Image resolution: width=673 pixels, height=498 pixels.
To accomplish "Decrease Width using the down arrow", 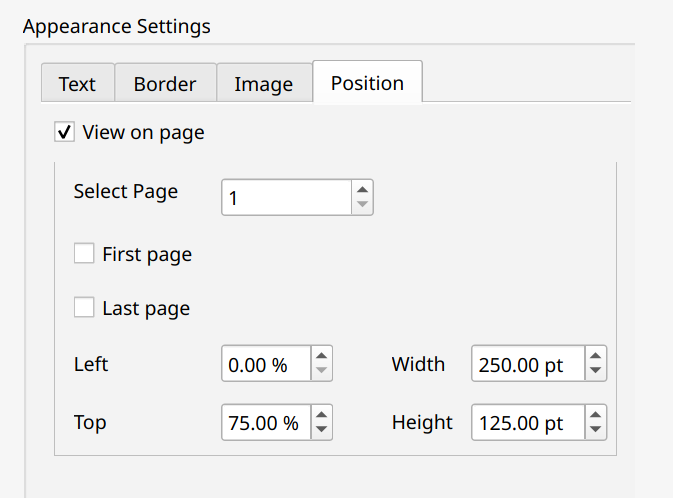I will [x=595, y=371].
